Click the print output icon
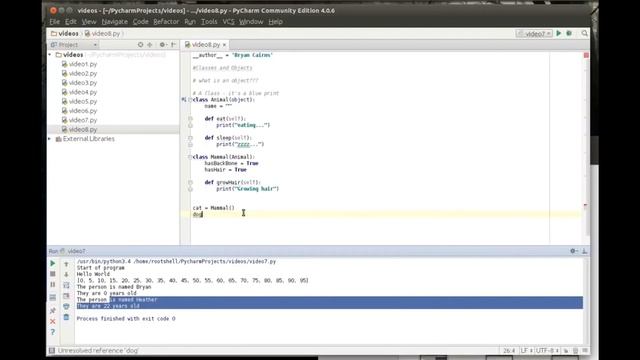Viewport: 640px width, 360px height. 67,306
